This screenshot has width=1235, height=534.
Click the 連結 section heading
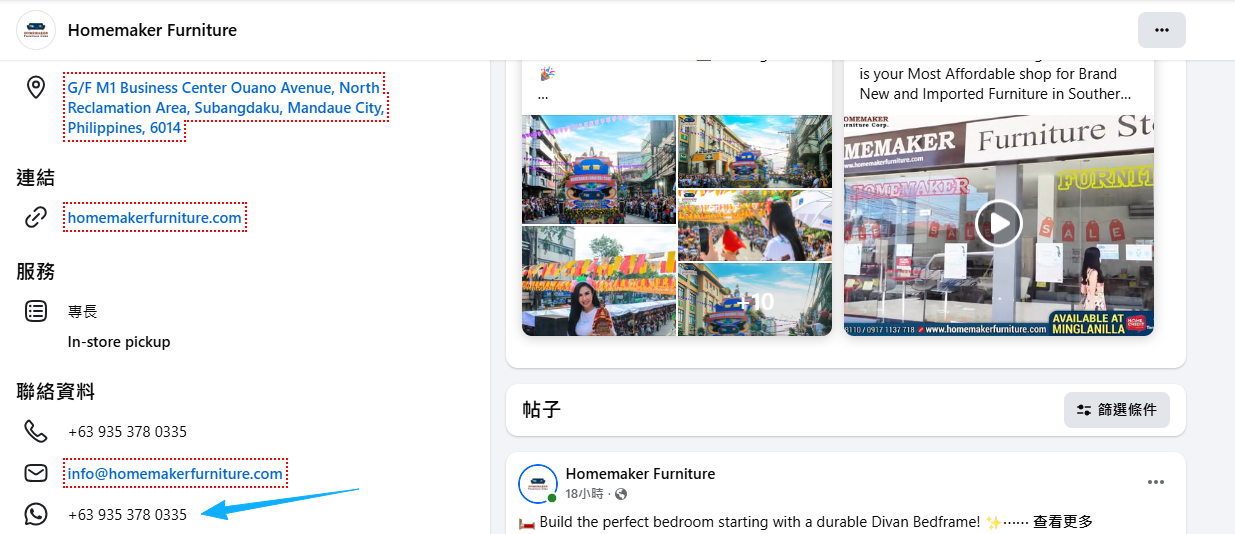tap(35, 178)
